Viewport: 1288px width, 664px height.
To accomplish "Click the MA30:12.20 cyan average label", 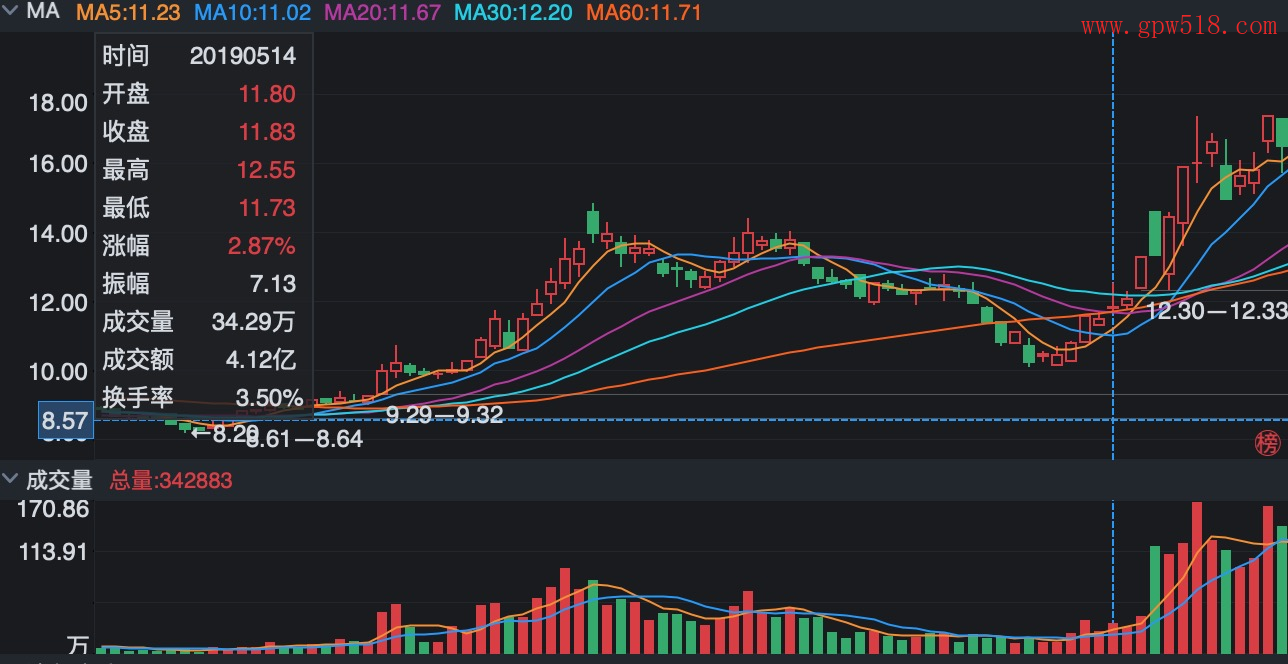I will 513,13.
